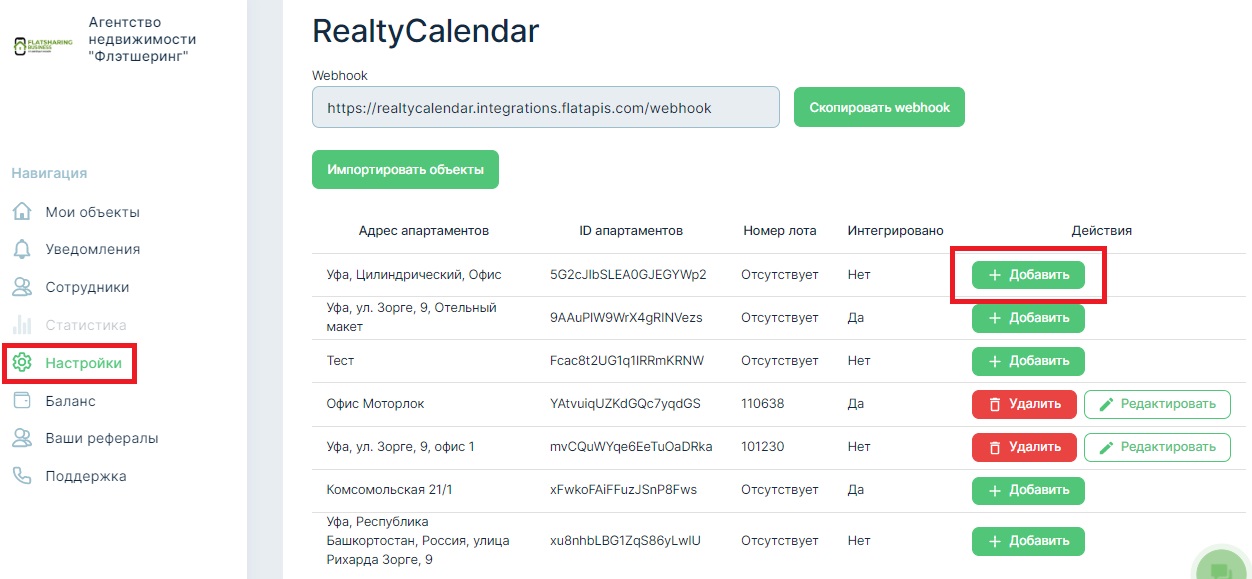
Task: Edit the lot 101230 apartment
Action: pyautogui.click(x=1157, y=447)
